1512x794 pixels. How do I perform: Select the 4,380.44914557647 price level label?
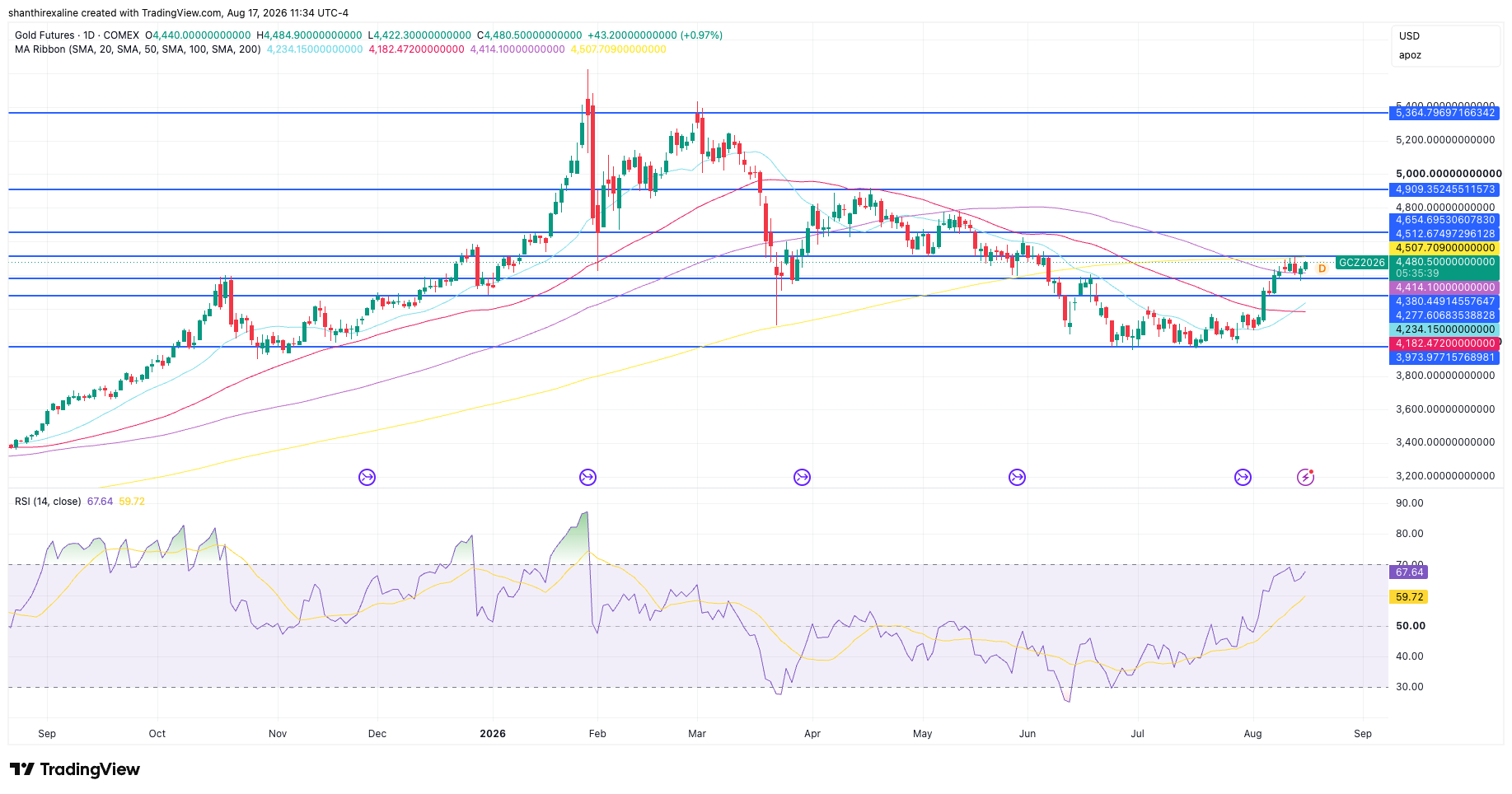click(1445, 301)
